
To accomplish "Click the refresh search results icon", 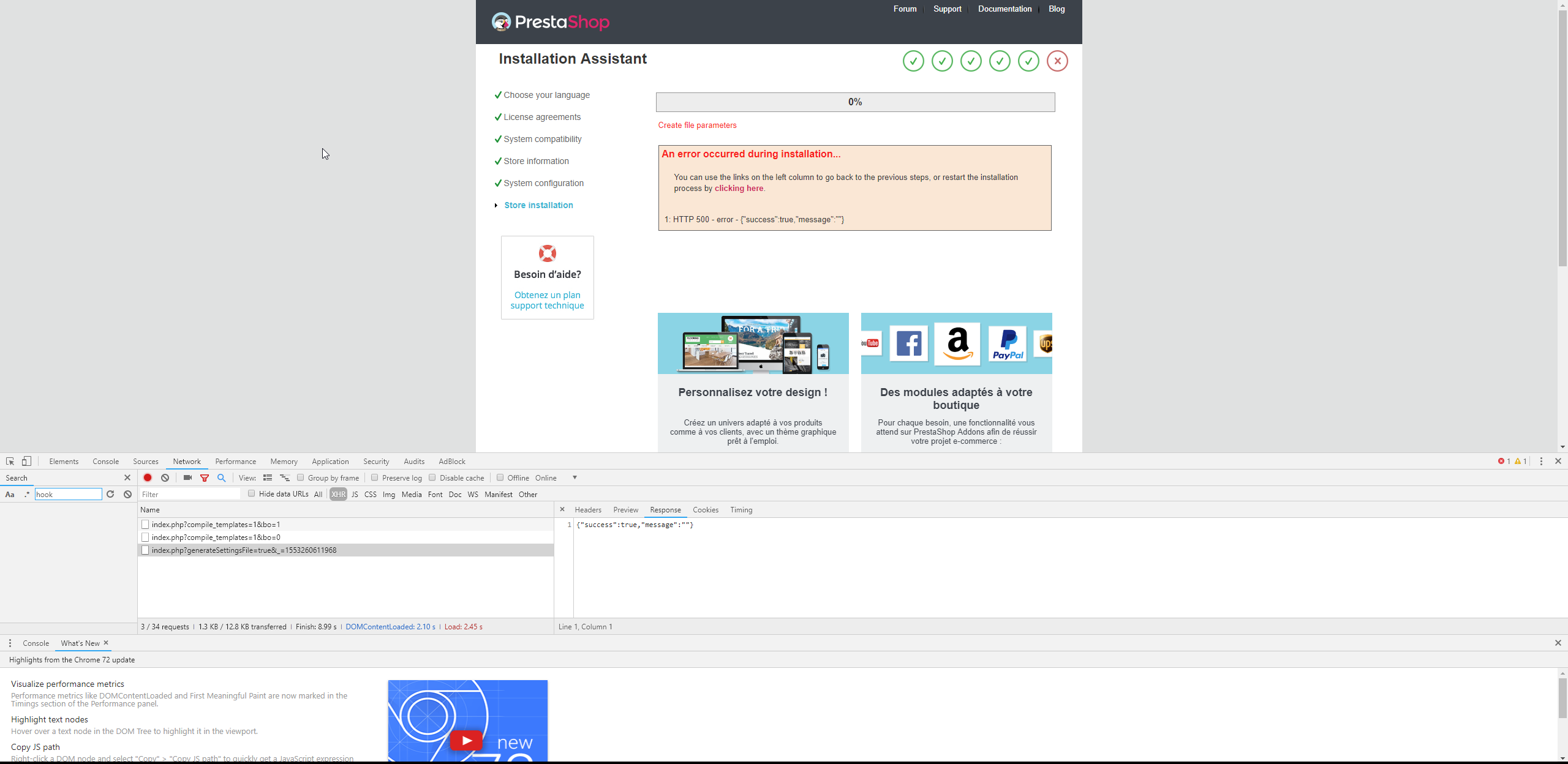I will [110, 494].
